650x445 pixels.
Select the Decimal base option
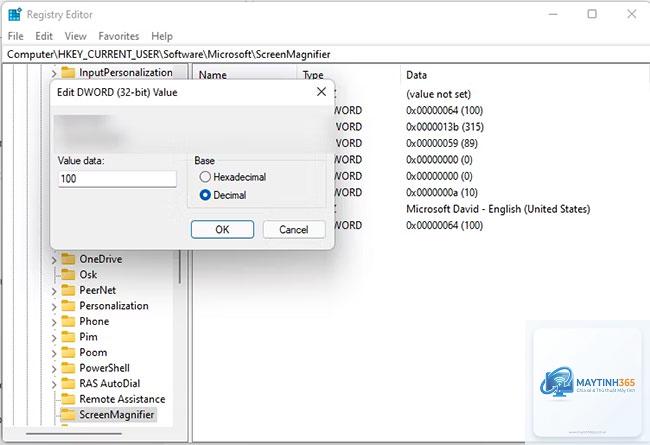(205, 195)
